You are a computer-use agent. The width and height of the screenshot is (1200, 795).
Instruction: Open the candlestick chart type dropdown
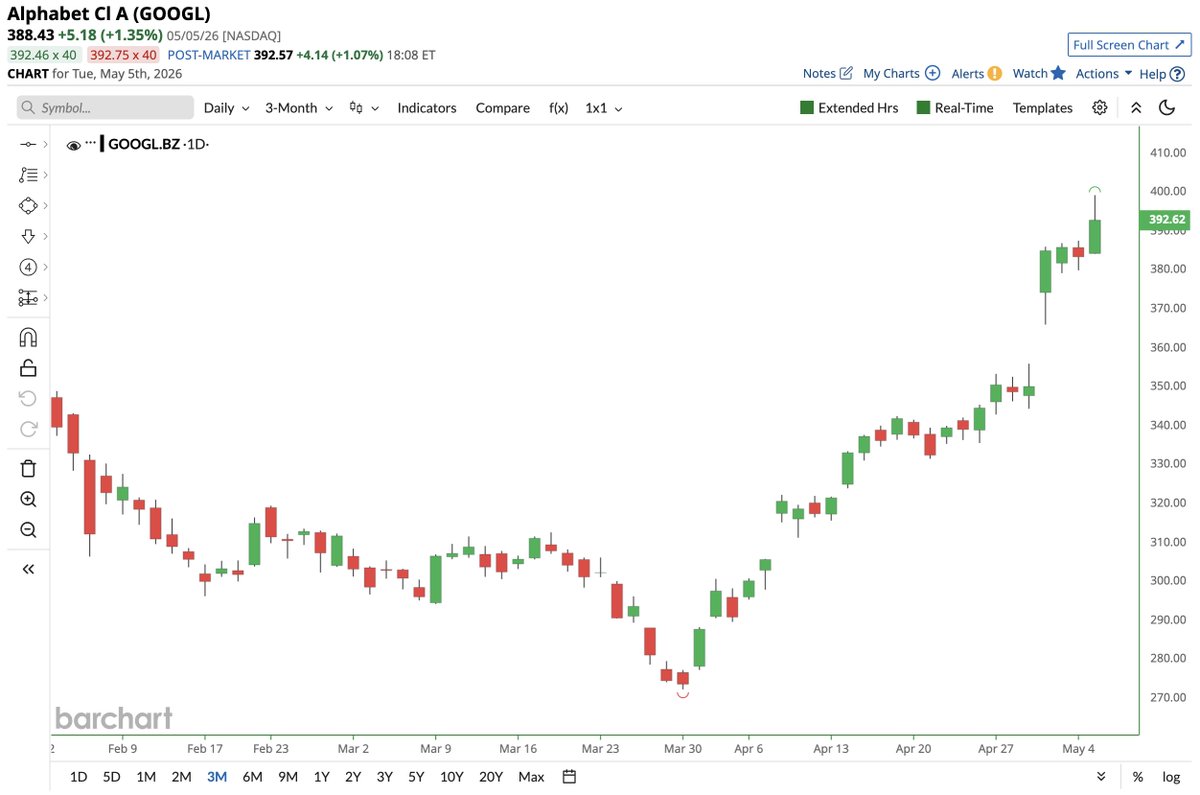pos(364,108)
